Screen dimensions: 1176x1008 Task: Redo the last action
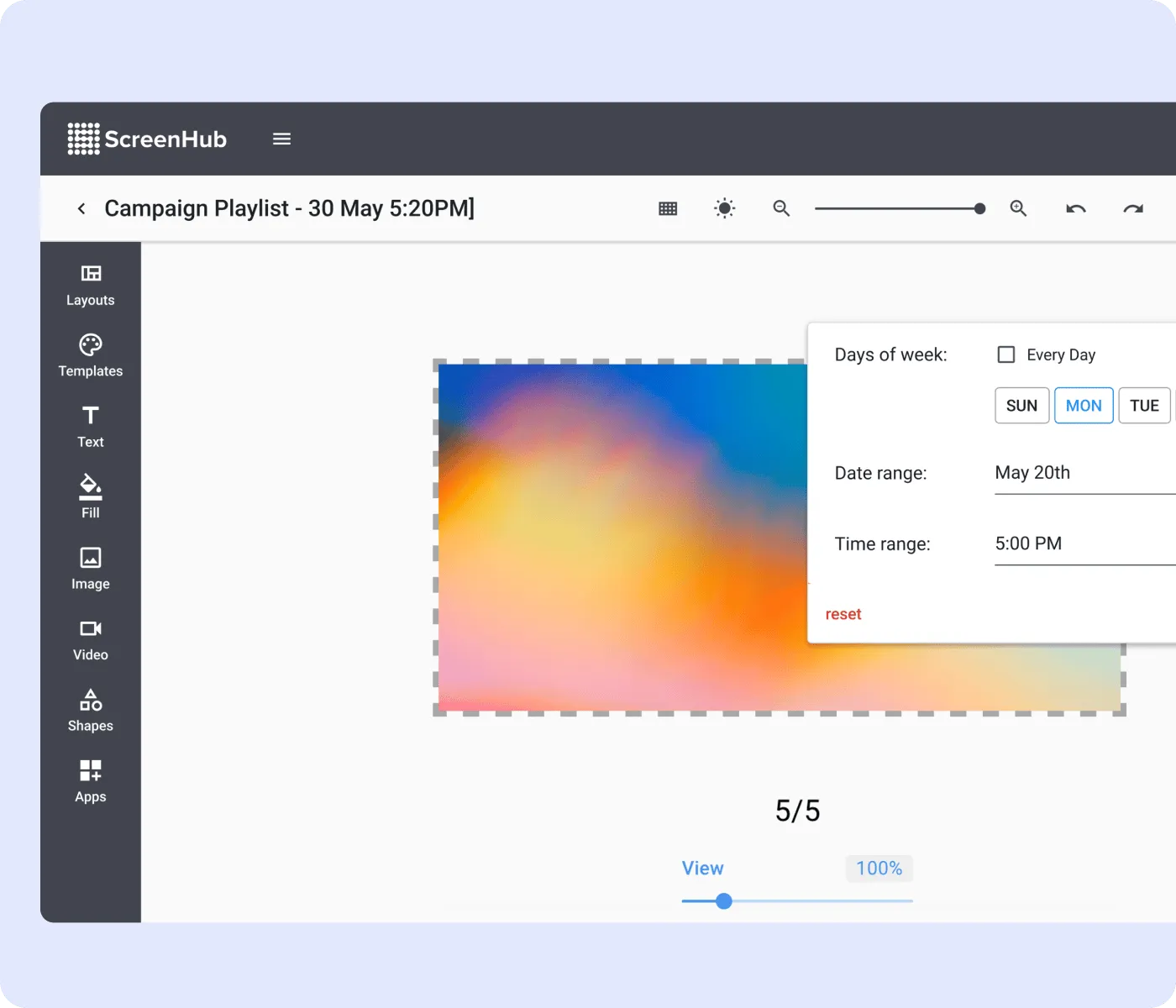(1133, 208)
